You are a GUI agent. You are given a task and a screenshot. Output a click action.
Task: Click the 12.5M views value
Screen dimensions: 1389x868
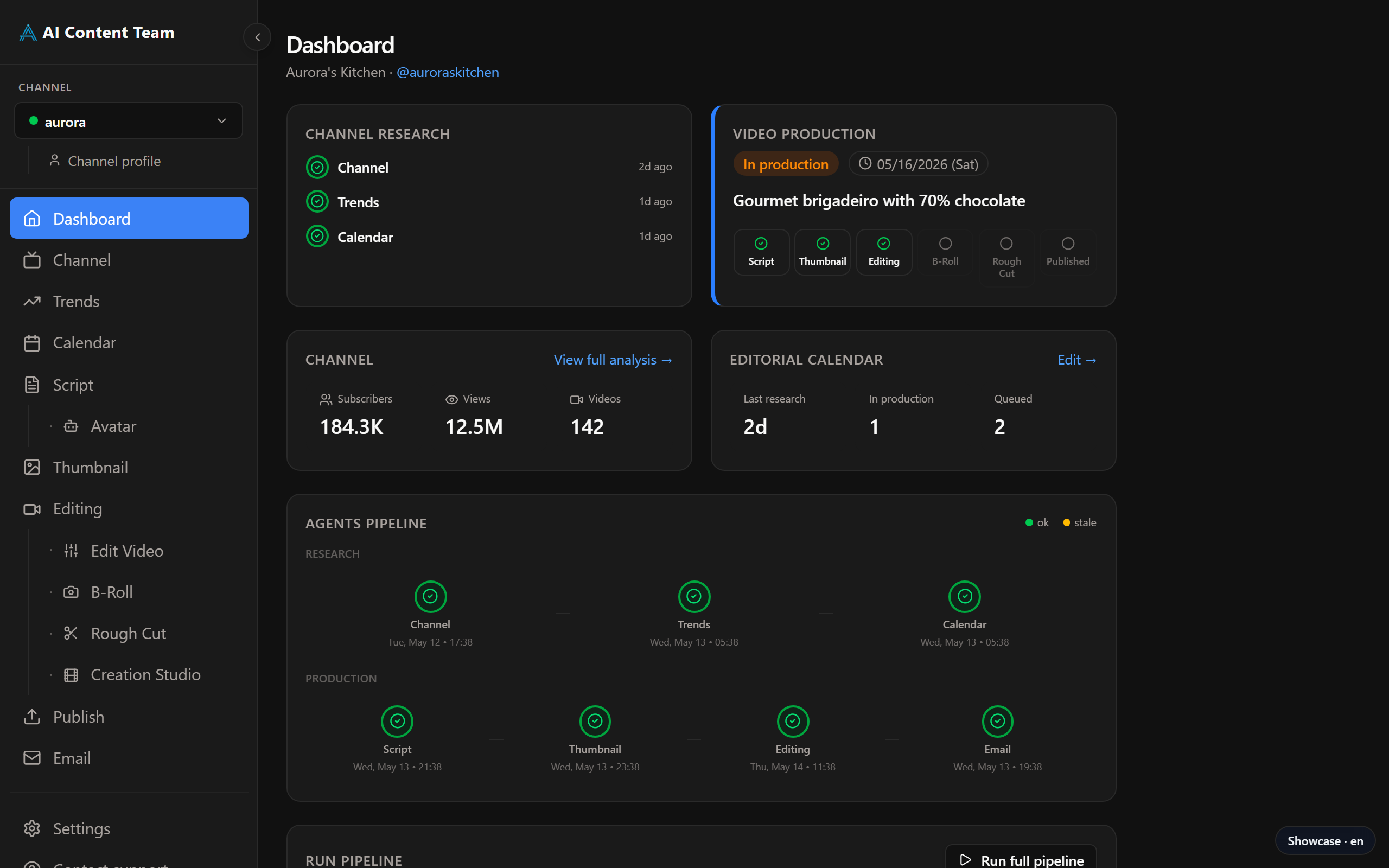coord(474,426)
